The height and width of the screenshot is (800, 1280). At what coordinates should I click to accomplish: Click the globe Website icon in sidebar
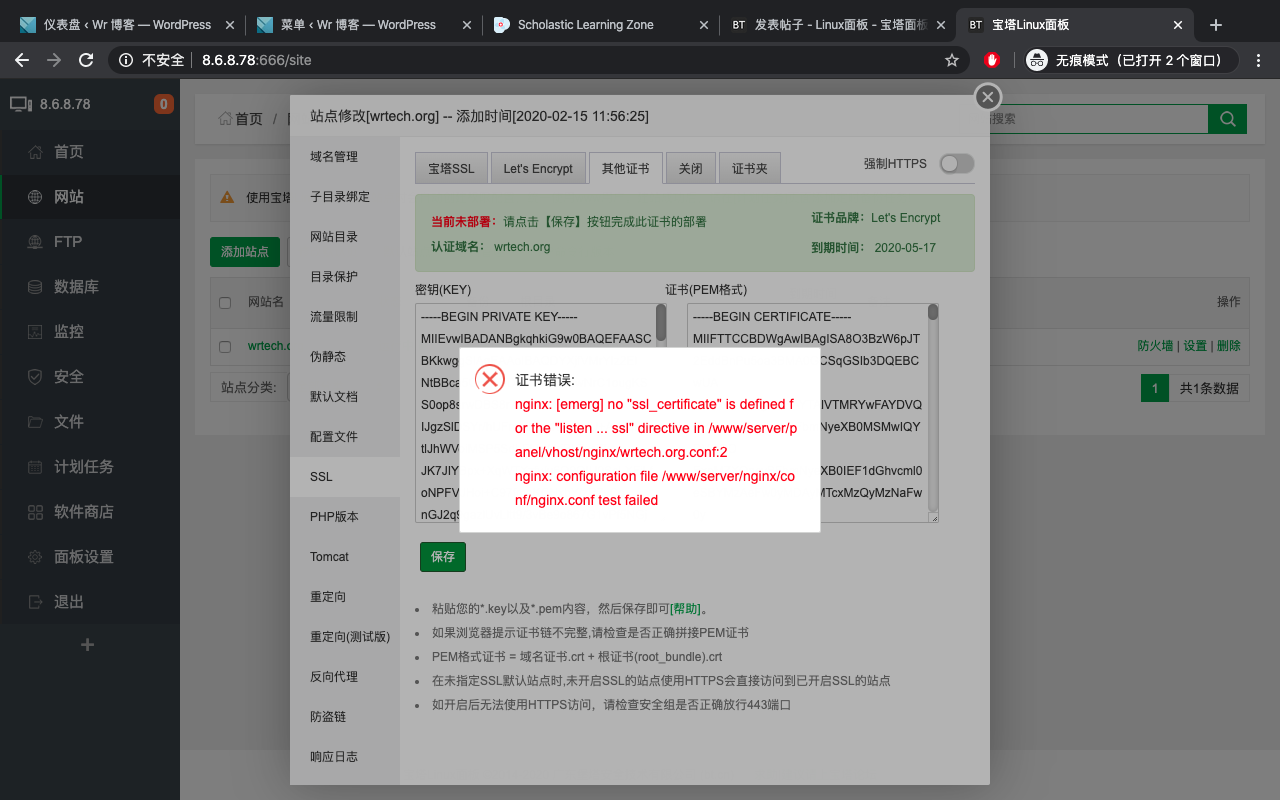click(x=36, y=197)
